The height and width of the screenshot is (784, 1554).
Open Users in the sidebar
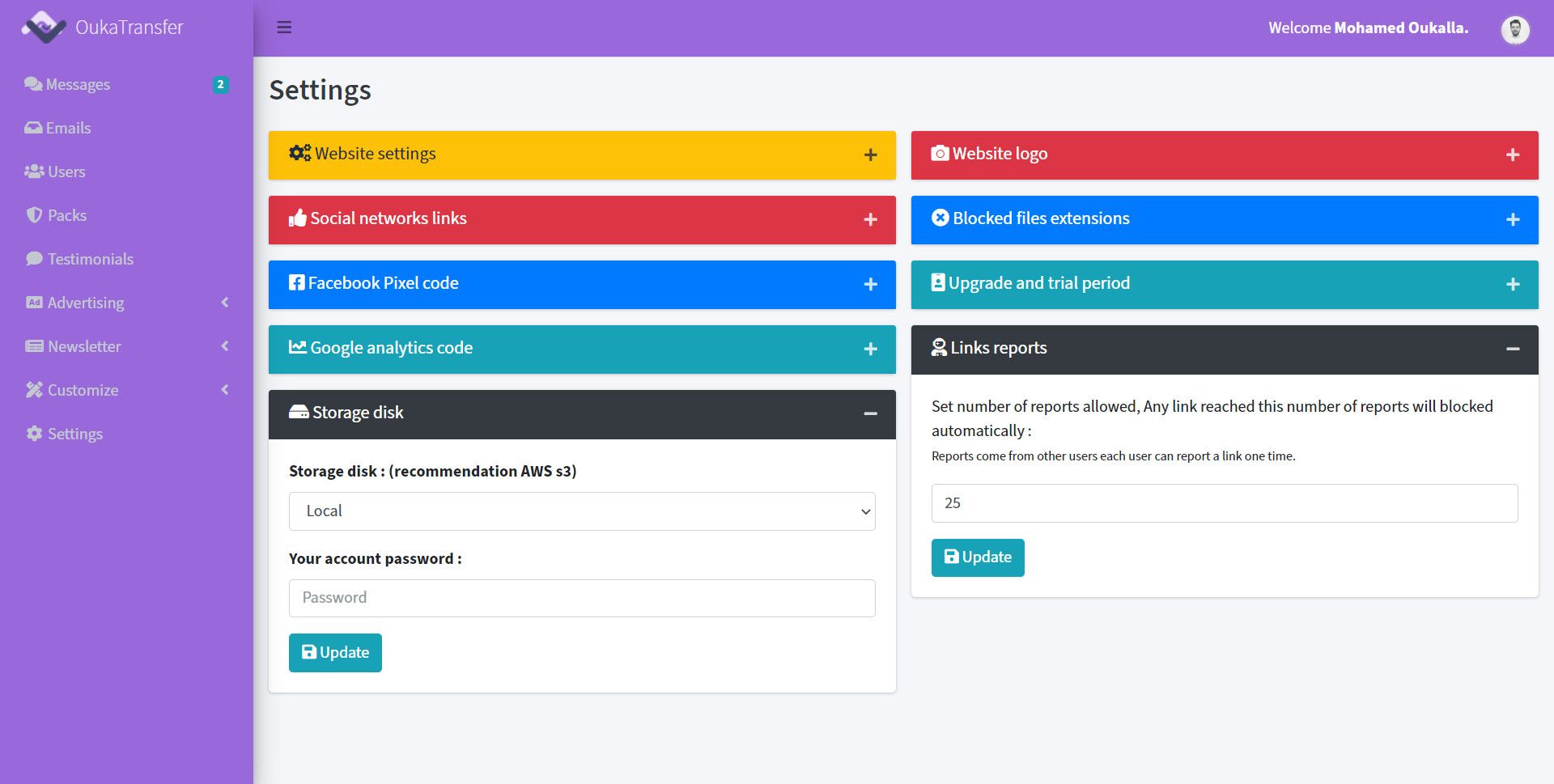pos(126,172)
